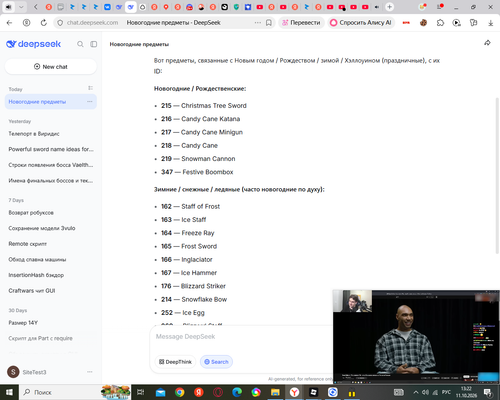Open a new browser tab with plus
This screenshot has height=400, width=500.
[389, 7]
